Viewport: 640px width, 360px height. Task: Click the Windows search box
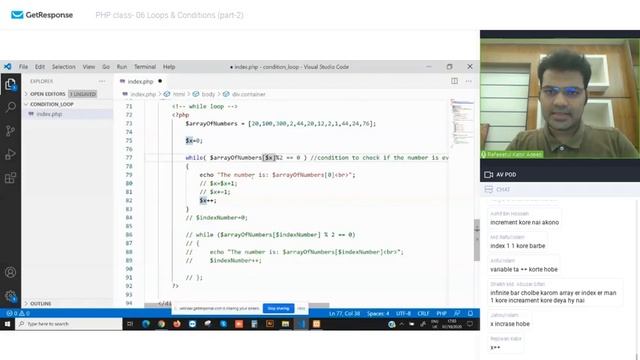(69, 324)
